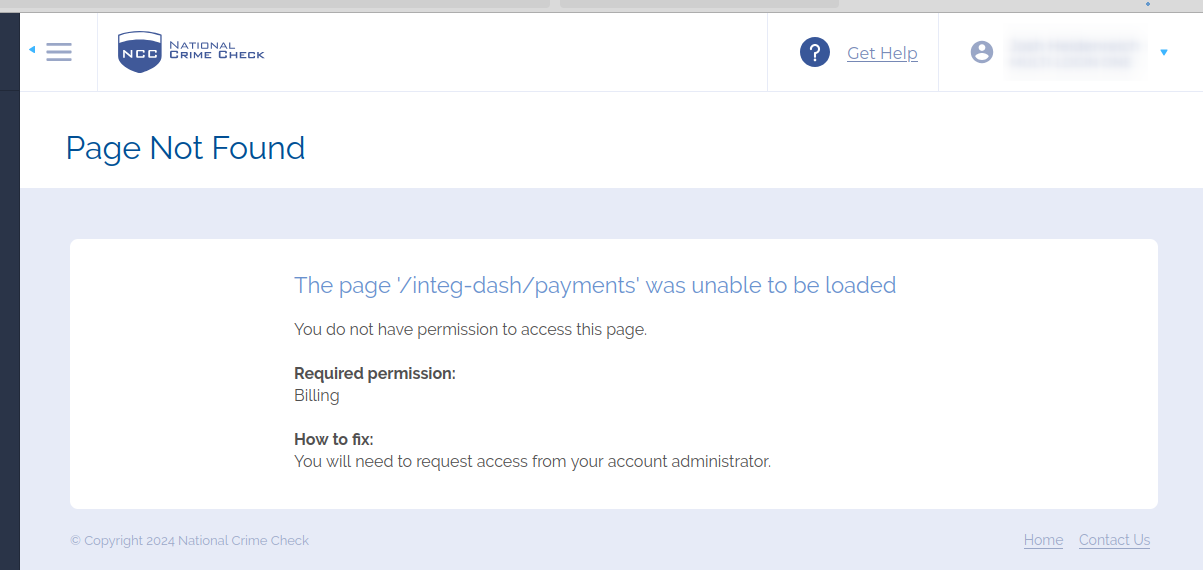Image resolution: width=1203 pixels, height=570 pixels.
Task: Click the blurred account name text
Action: pyautogui.click(x=1074, y=53)
